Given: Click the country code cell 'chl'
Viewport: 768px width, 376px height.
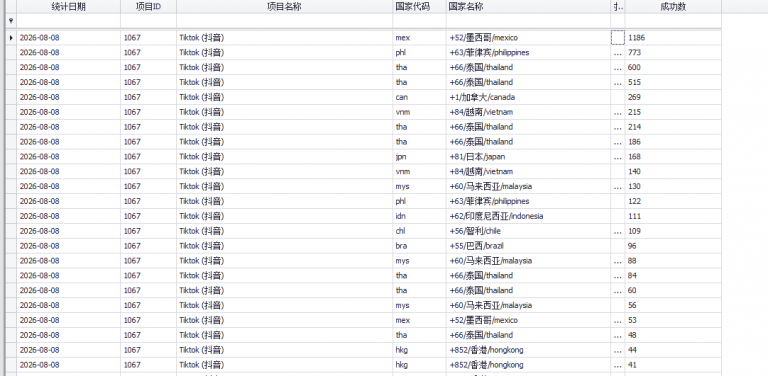Looking at the screenshot, I should point(419,231).
